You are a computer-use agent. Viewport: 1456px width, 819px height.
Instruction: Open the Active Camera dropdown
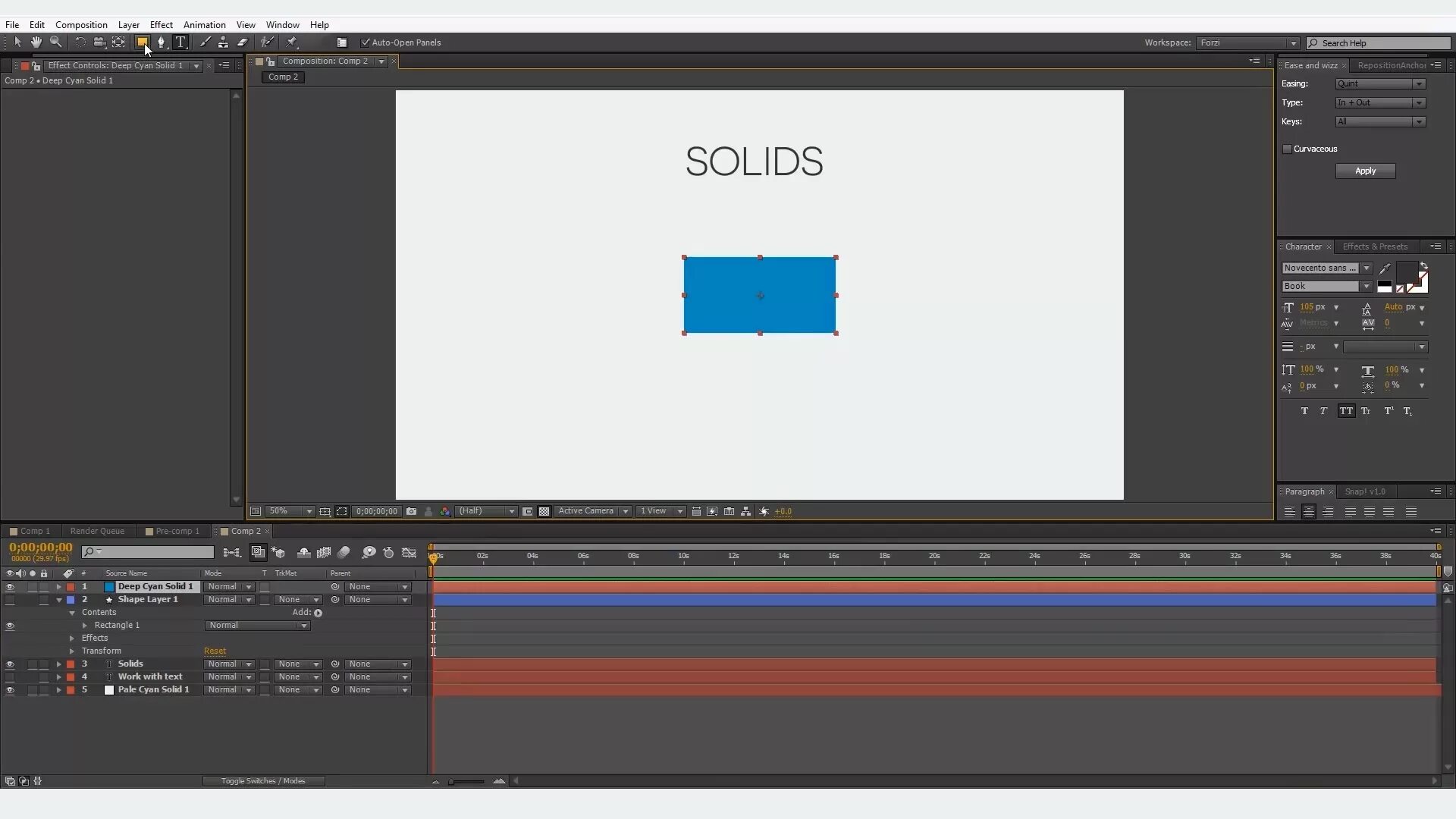tap(593, 512)
